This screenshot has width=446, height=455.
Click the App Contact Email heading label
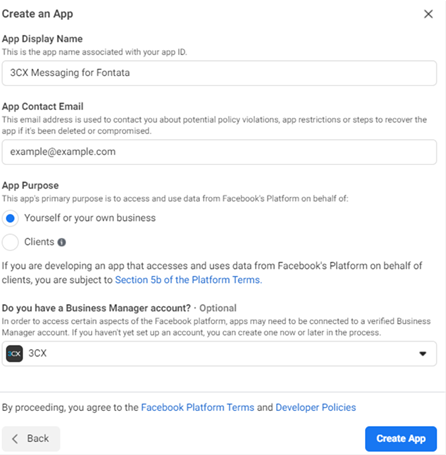point(43,106)
